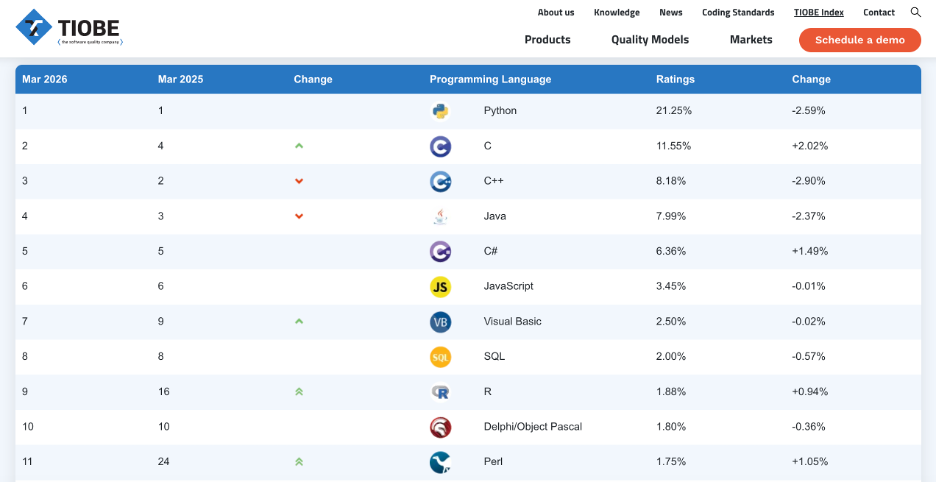Open the search magnifier icon
The height and width of the screenshot is (482, 936).
coord(916,12)
